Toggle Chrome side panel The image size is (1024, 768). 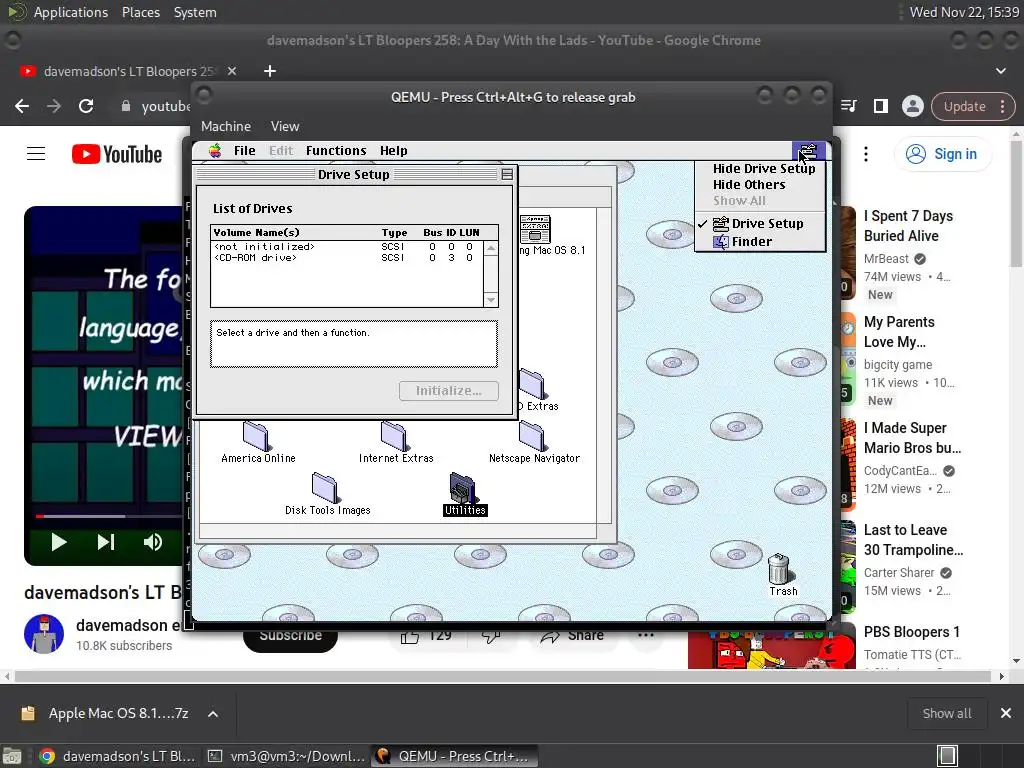click(880, 106)
